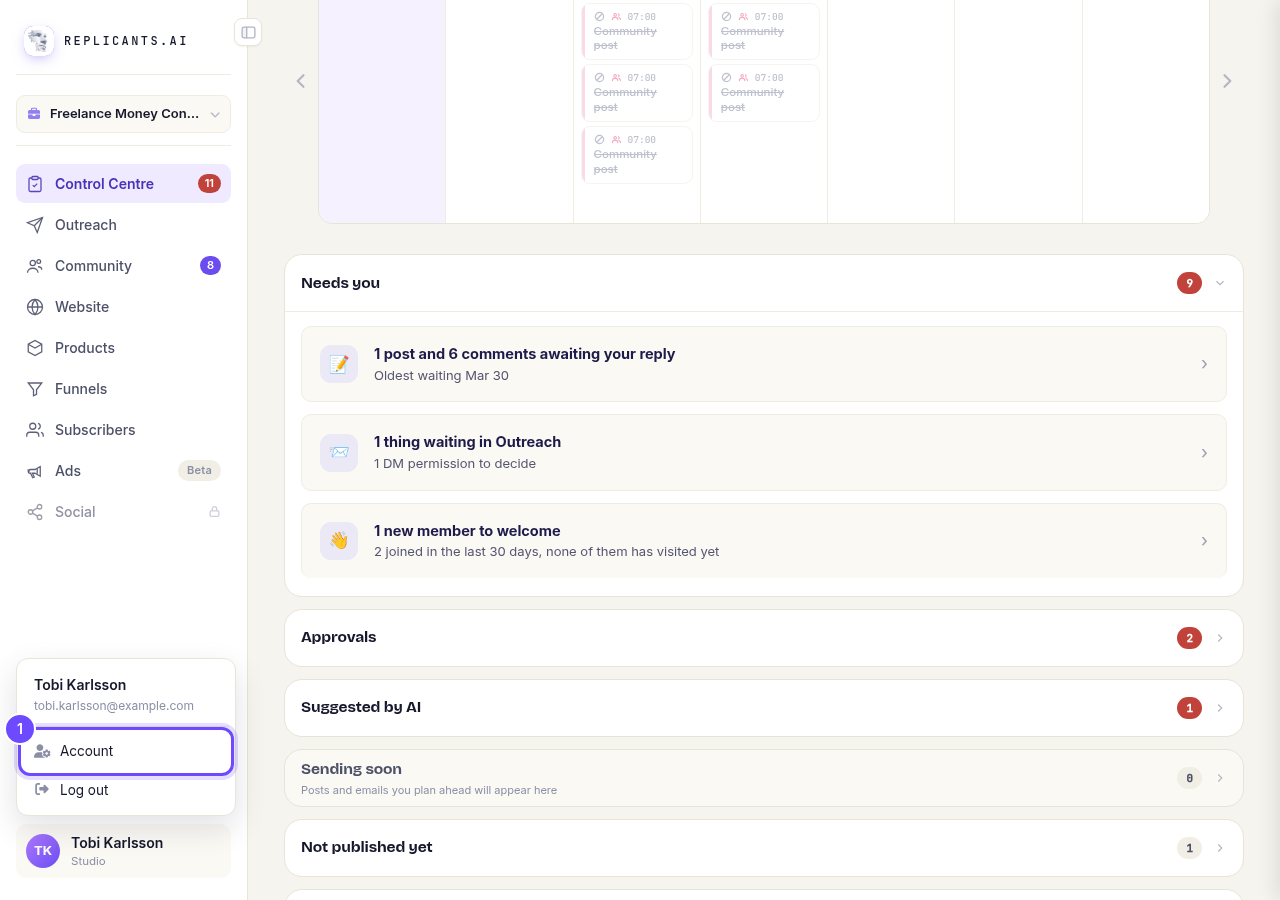Viewport: 1280px width, 900px height.
Task: Go to next calendar week
Action: (x=1227, y=81)
